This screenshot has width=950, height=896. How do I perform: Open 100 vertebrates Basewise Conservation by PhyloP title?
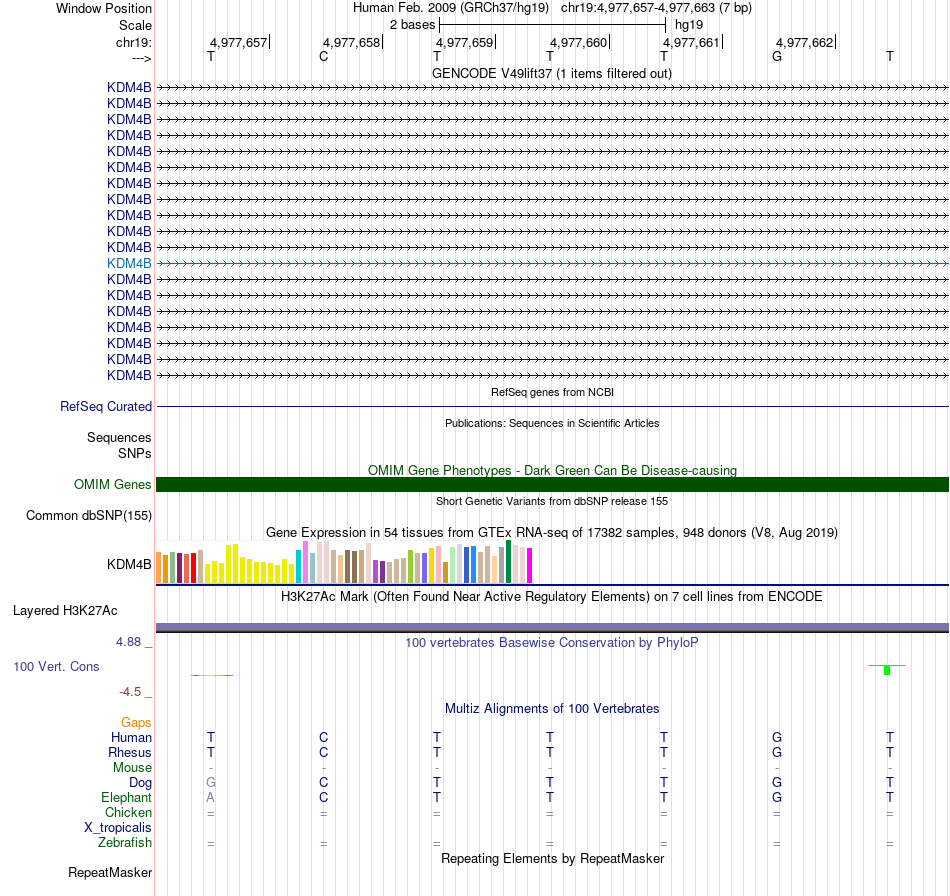pyautogui.click(x=552, y=642)
